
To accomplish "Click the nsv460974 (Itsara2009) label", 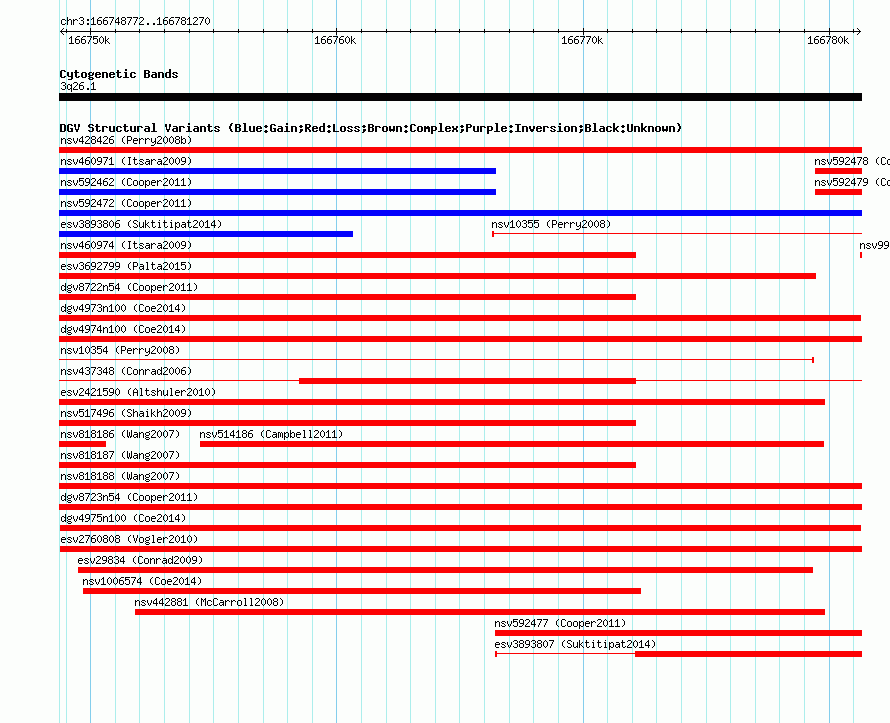I will pyautogui.click(x=126, y=245).
